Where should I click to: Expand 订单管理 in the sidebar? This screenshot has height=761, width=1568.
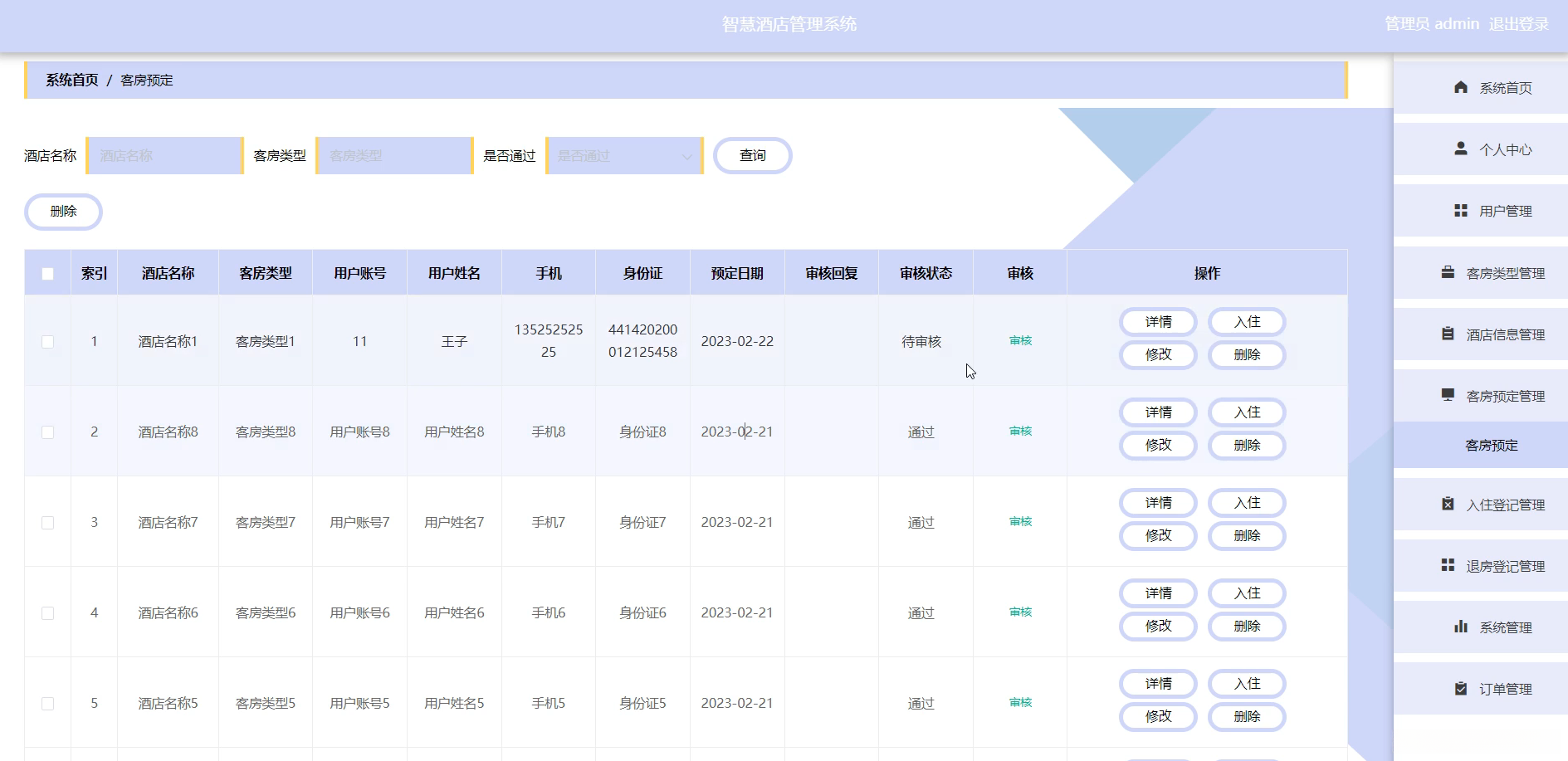coord(1481,689)
